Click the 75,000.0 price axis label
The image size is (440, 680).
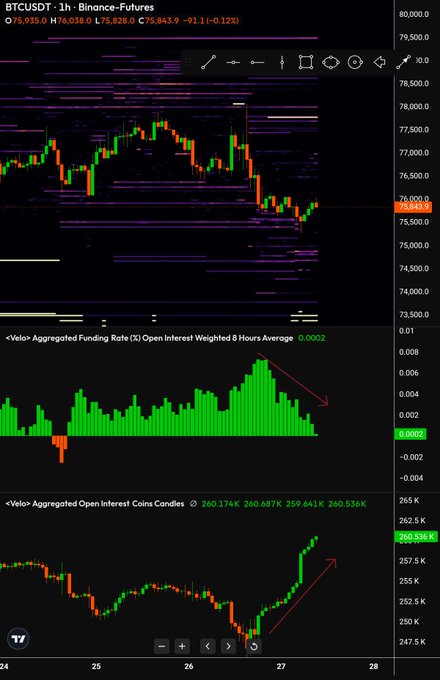click(x=414, y=245)
